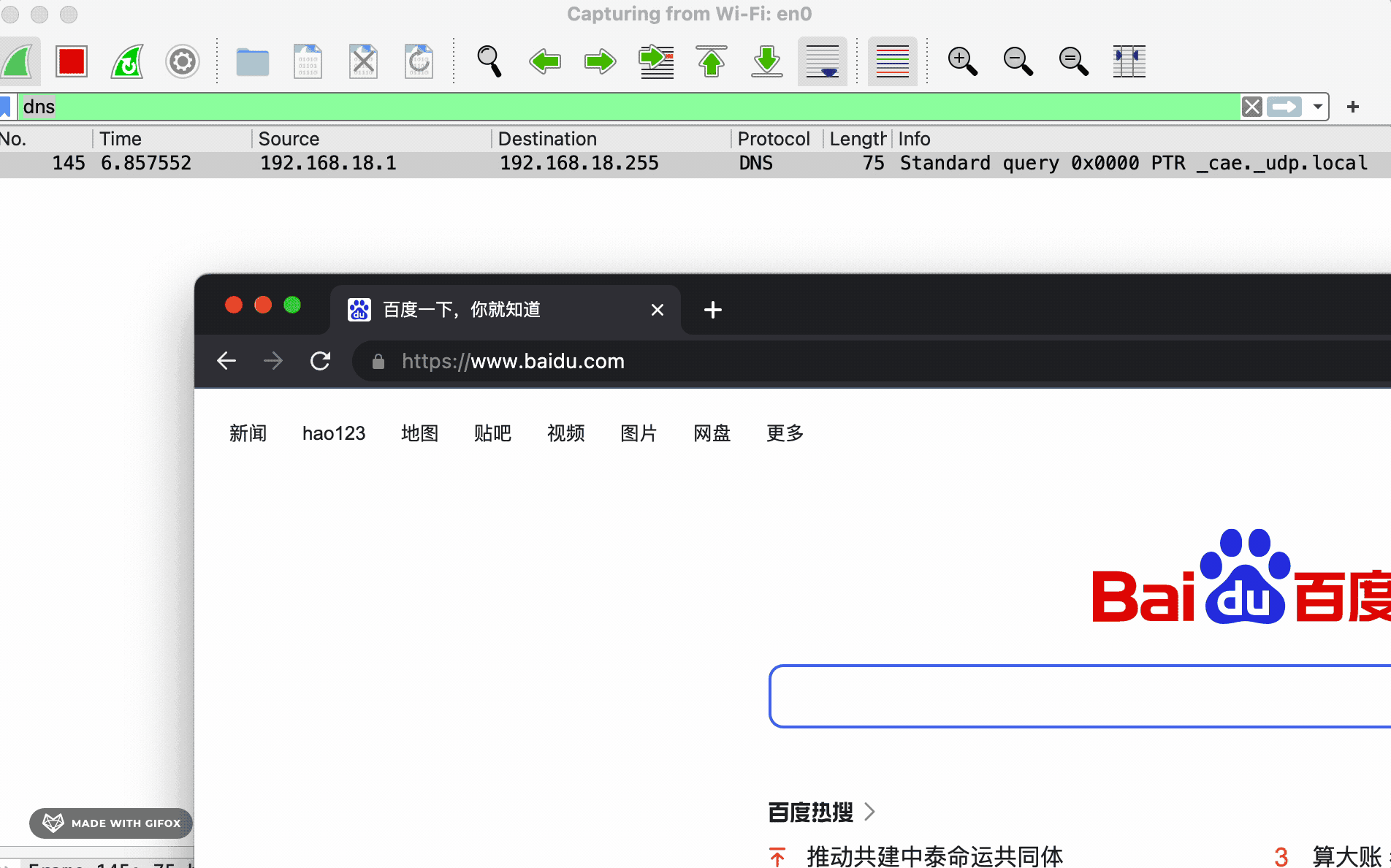
Task: Open 百度热搜 hot search list
Action: [821, 812]
